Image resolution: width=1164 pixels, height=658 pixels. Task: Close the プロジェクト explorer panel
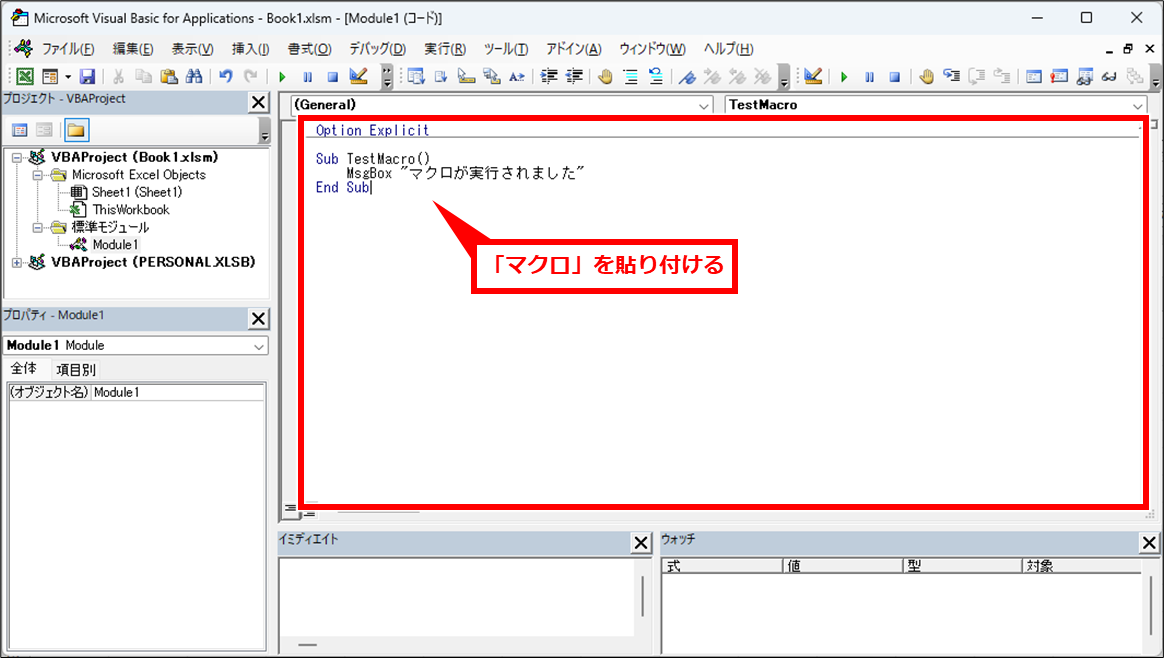point(258,102)
